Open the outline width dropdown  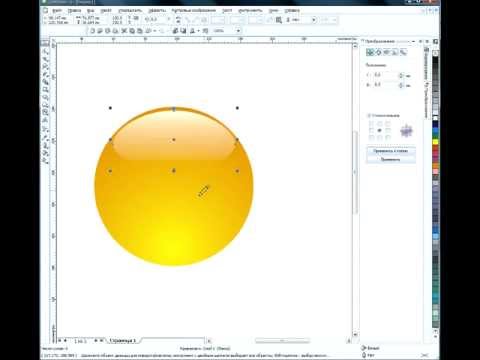[313, 20]
